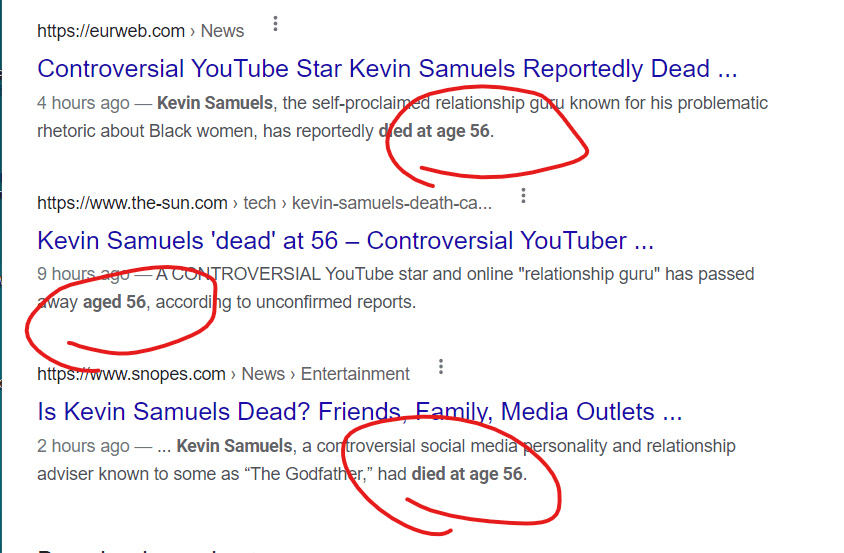Open the eurweb.com result options menu

pos(276,25)
